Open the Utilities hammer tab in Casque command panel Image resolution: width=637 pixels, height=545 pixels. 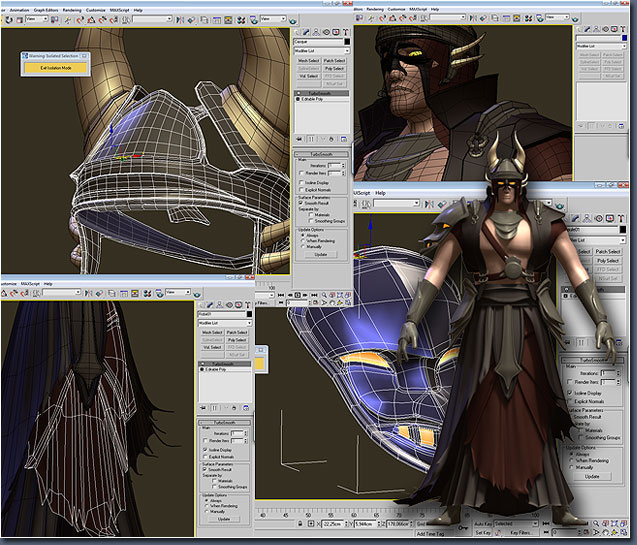[346, 31]
